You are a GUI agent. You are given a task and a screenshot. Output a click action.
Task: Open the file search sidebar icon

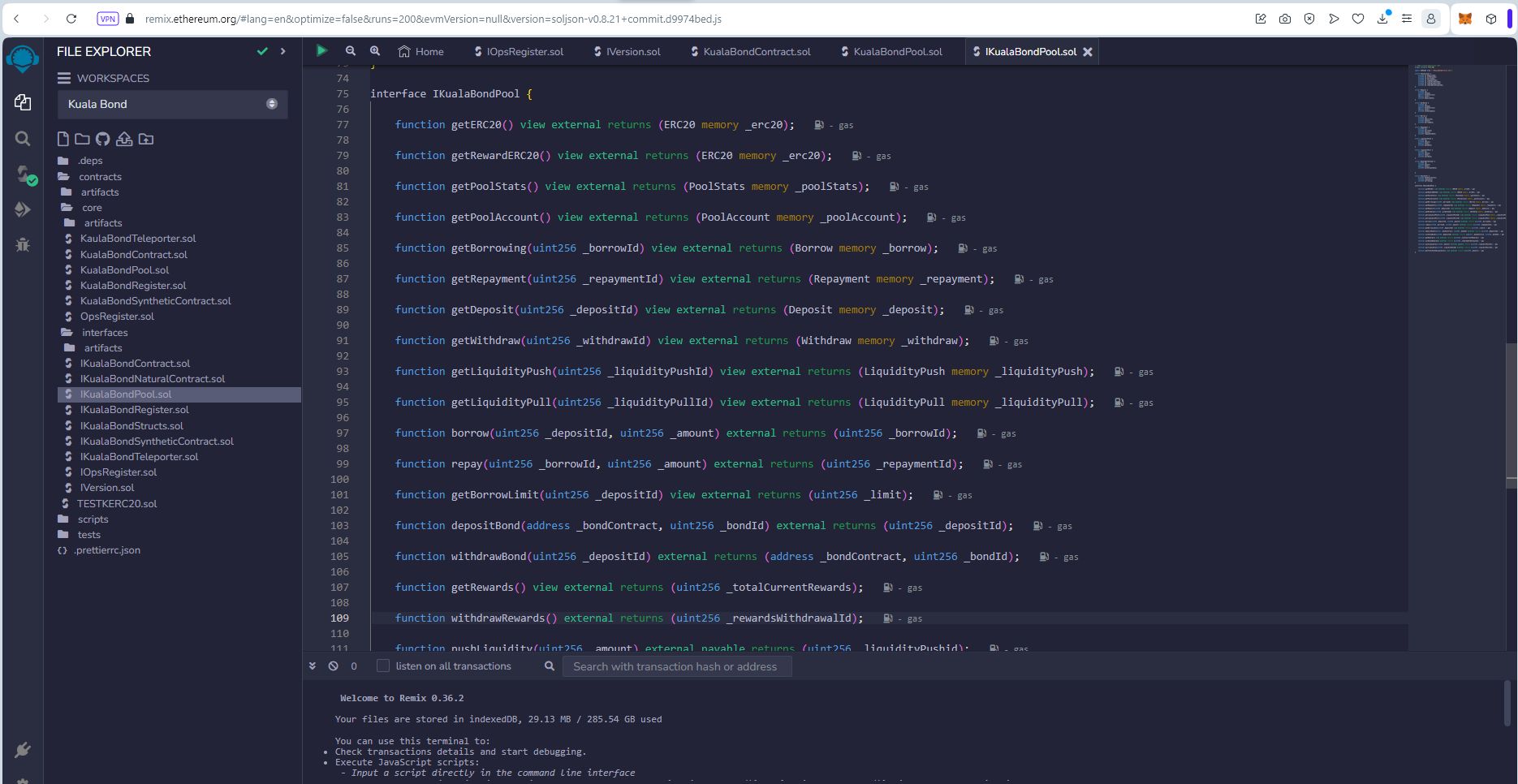pos(23,139)
